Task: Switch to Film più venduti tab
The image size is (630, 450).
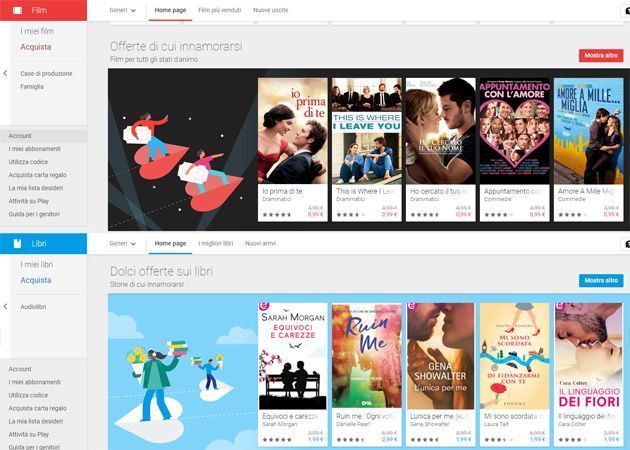Action: (x=218, y=10)
